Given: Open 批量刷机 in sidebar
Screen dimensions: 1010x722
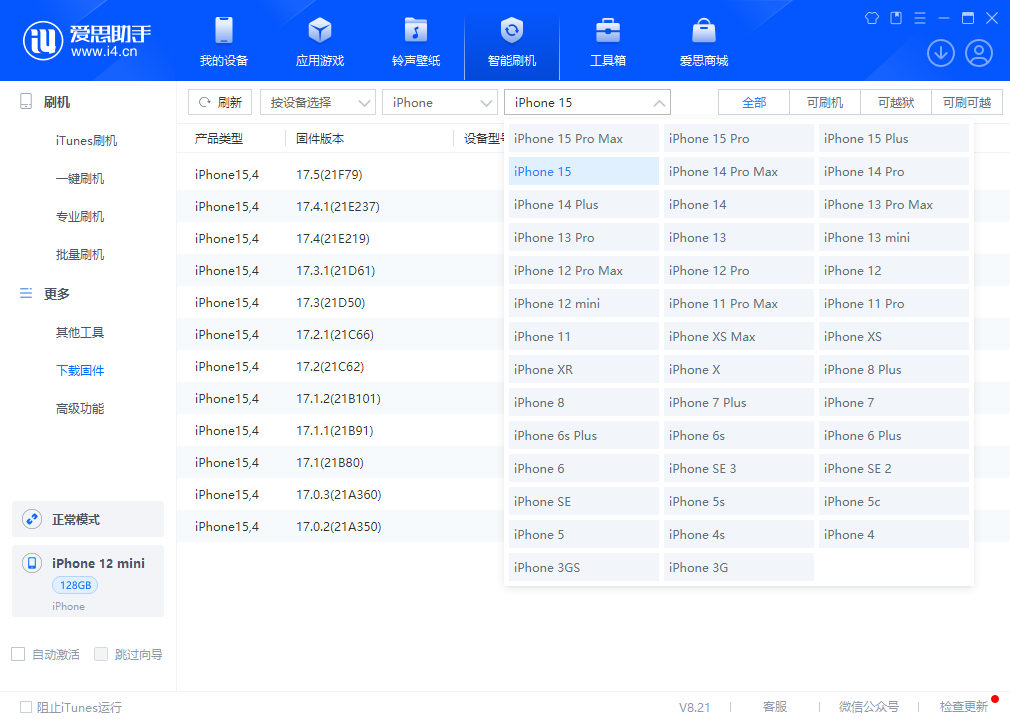Looking at the screenshot, I should pyautogui.click(x=80, y=254).
